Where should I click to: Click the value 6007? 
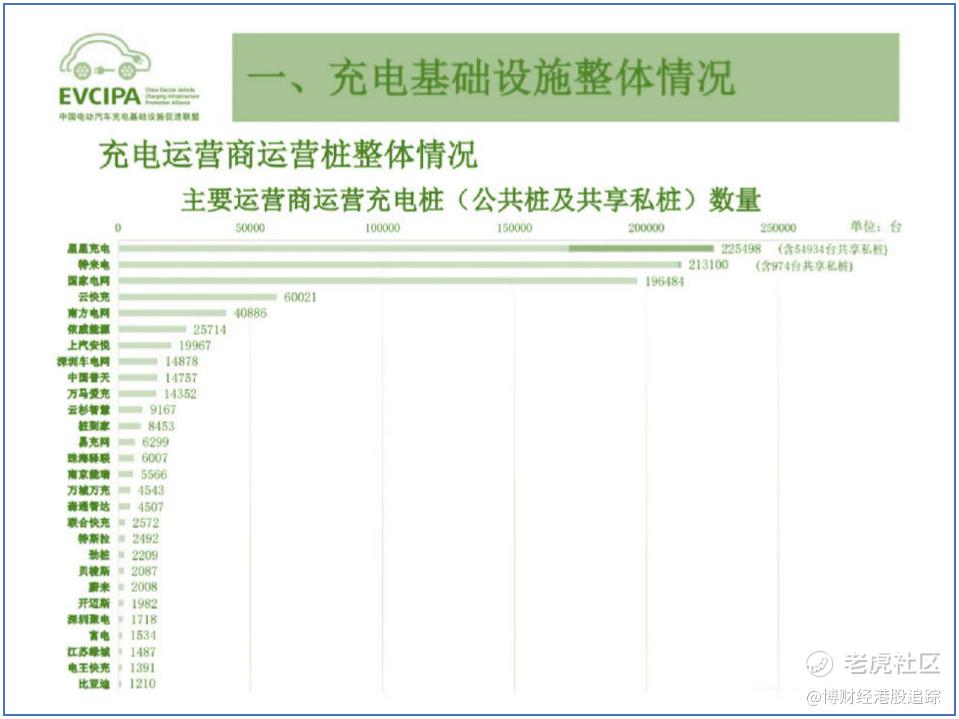click(x=155, y=458)
